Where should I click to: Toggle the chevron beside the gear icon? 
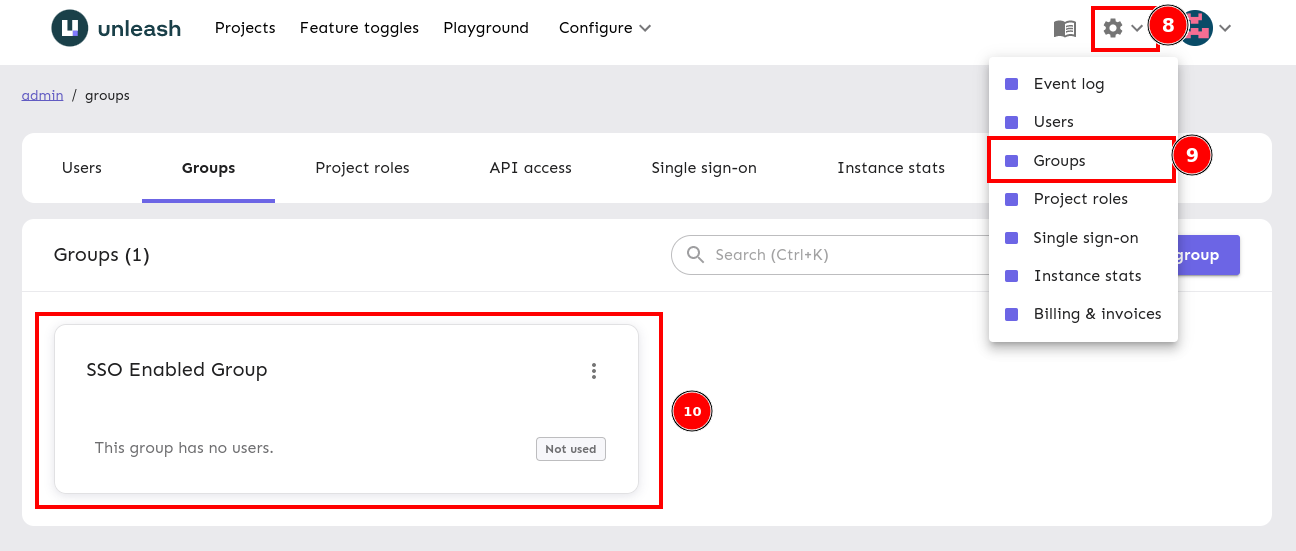(1137, 28)
